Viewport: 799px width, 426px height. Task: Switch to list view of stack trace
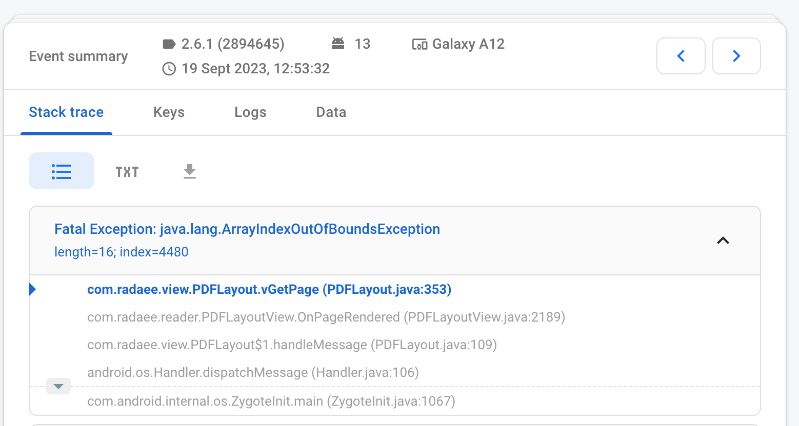61,171
